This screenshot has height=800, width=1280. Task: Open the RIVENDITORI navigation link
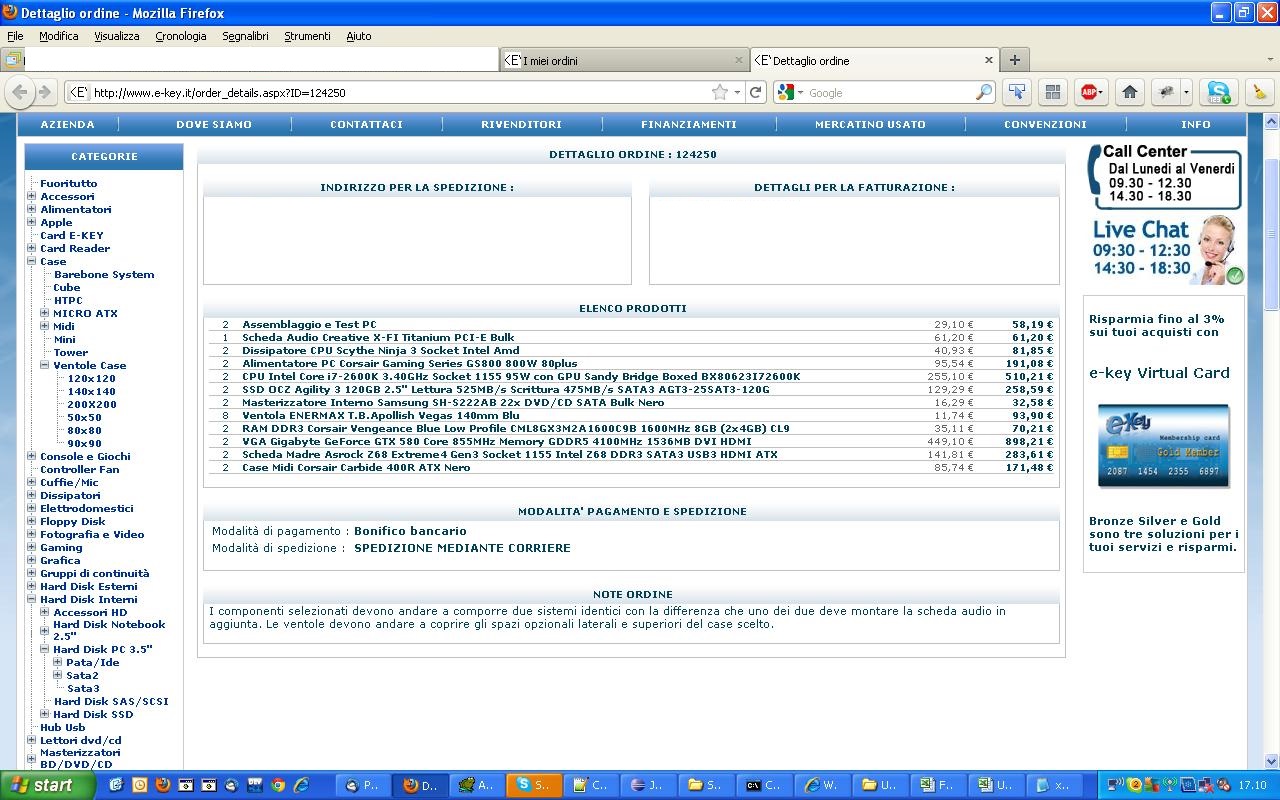[x=521, y=124]
